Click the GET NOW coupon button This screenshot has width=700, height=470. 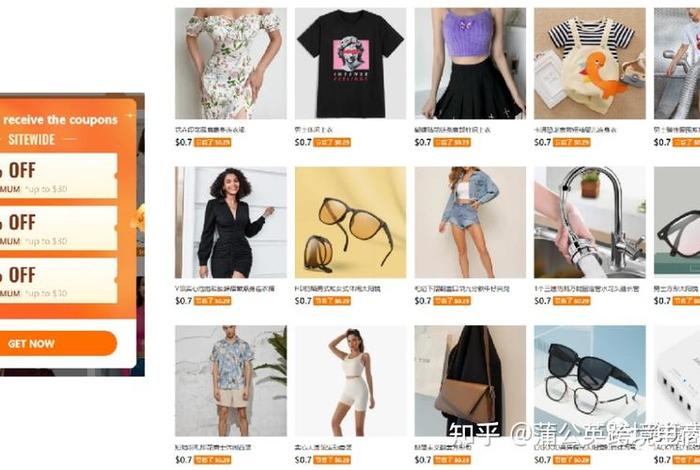(x=58, y=343)
